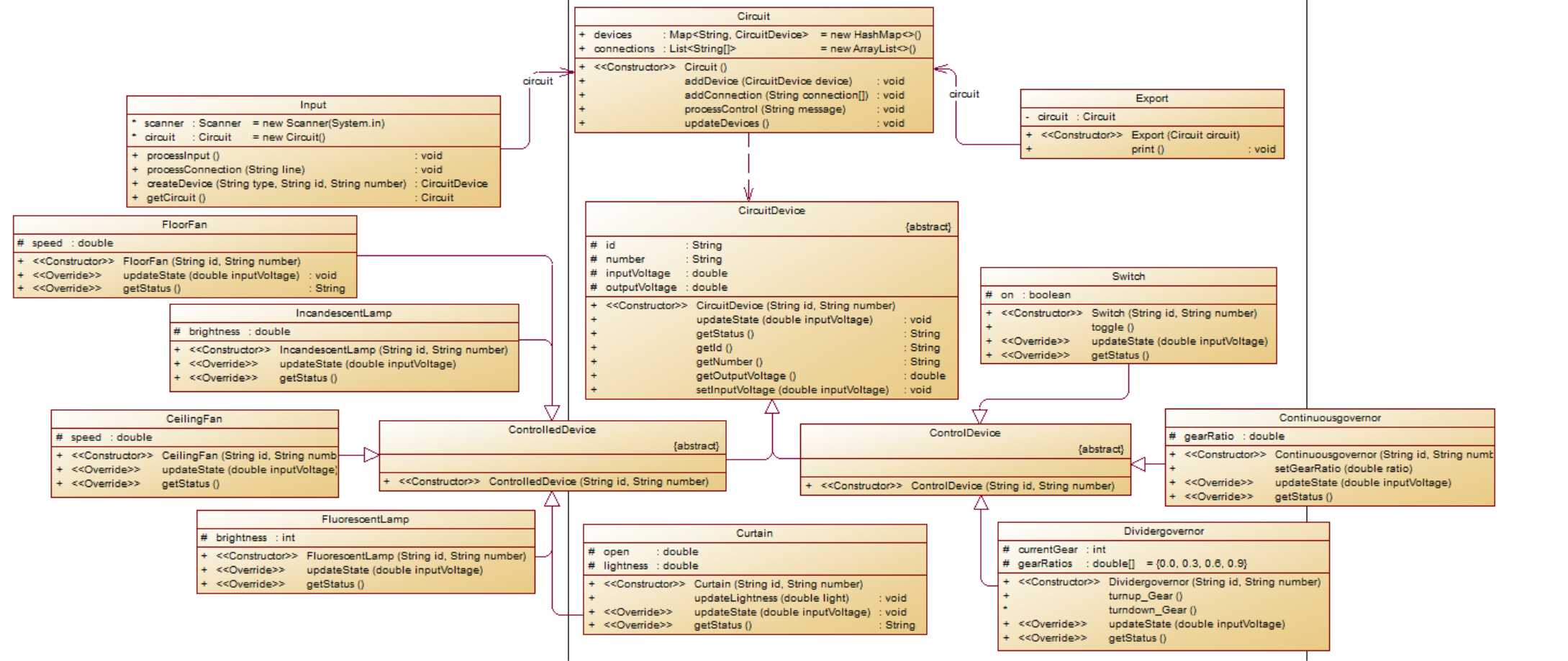Screen dimensions: 1568x661
Task: Click the ControlledDevice class name
Action: [552, 429]
